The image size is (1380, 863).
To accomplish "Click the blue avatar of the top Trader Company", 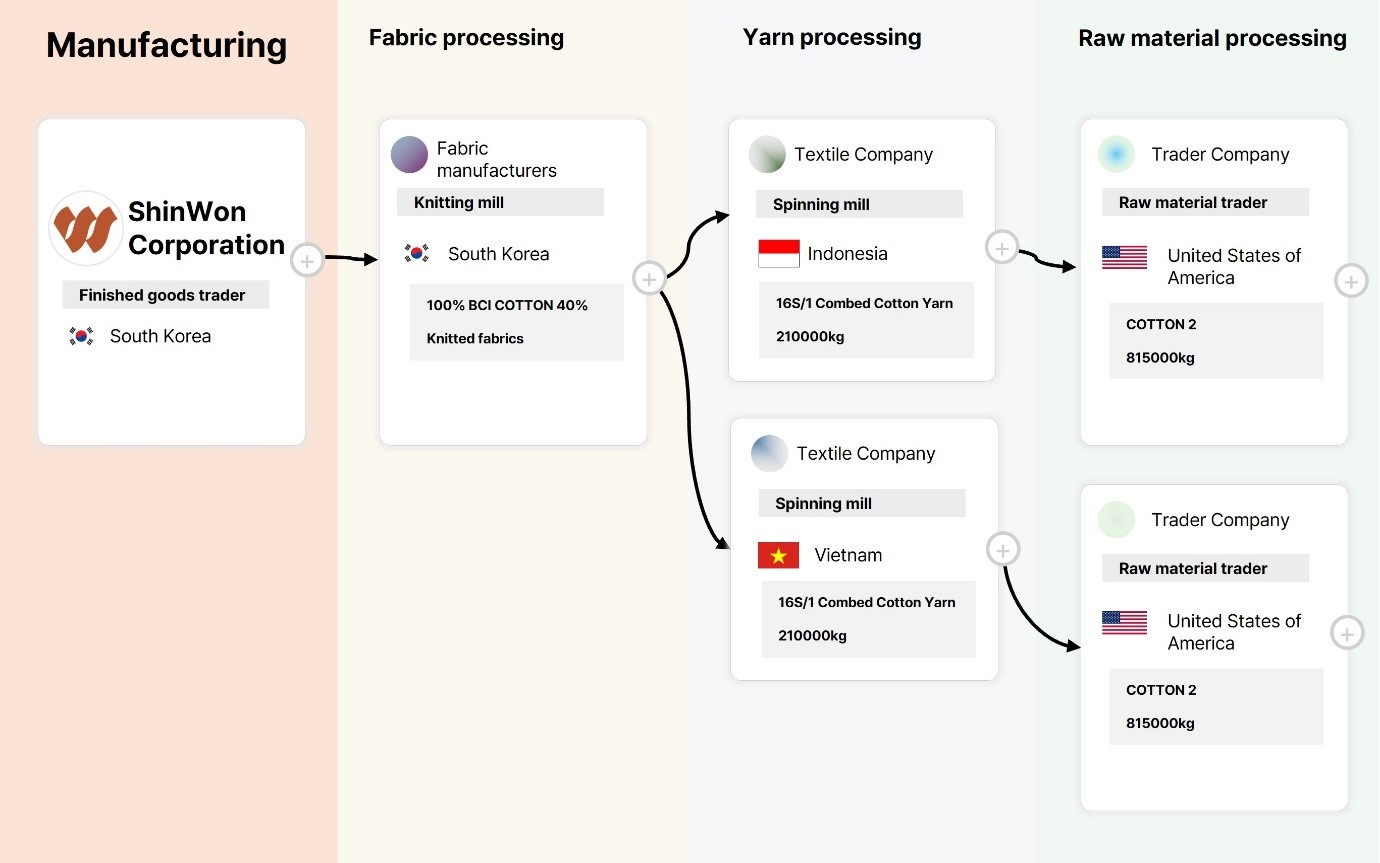I will point(1116,154).
